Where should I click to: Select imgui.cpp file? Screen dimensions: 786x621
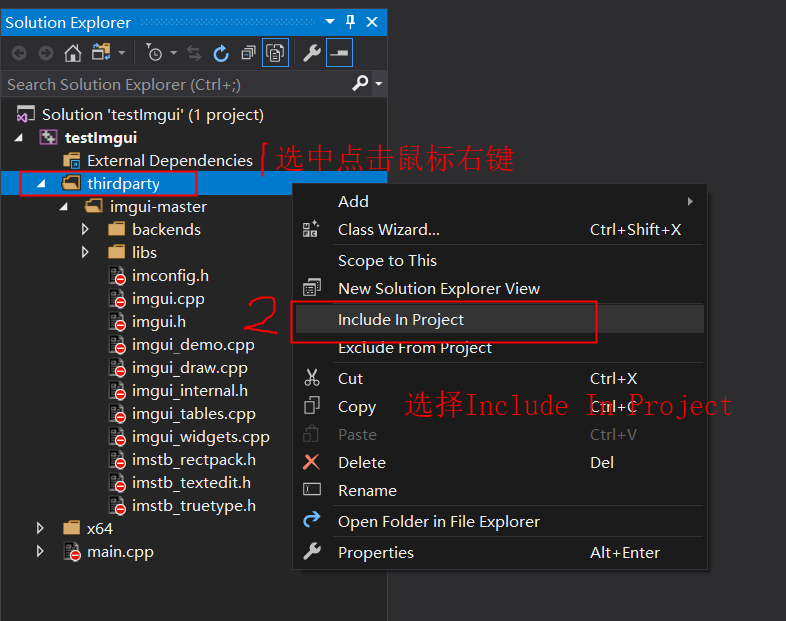click(x=168, y=299)
